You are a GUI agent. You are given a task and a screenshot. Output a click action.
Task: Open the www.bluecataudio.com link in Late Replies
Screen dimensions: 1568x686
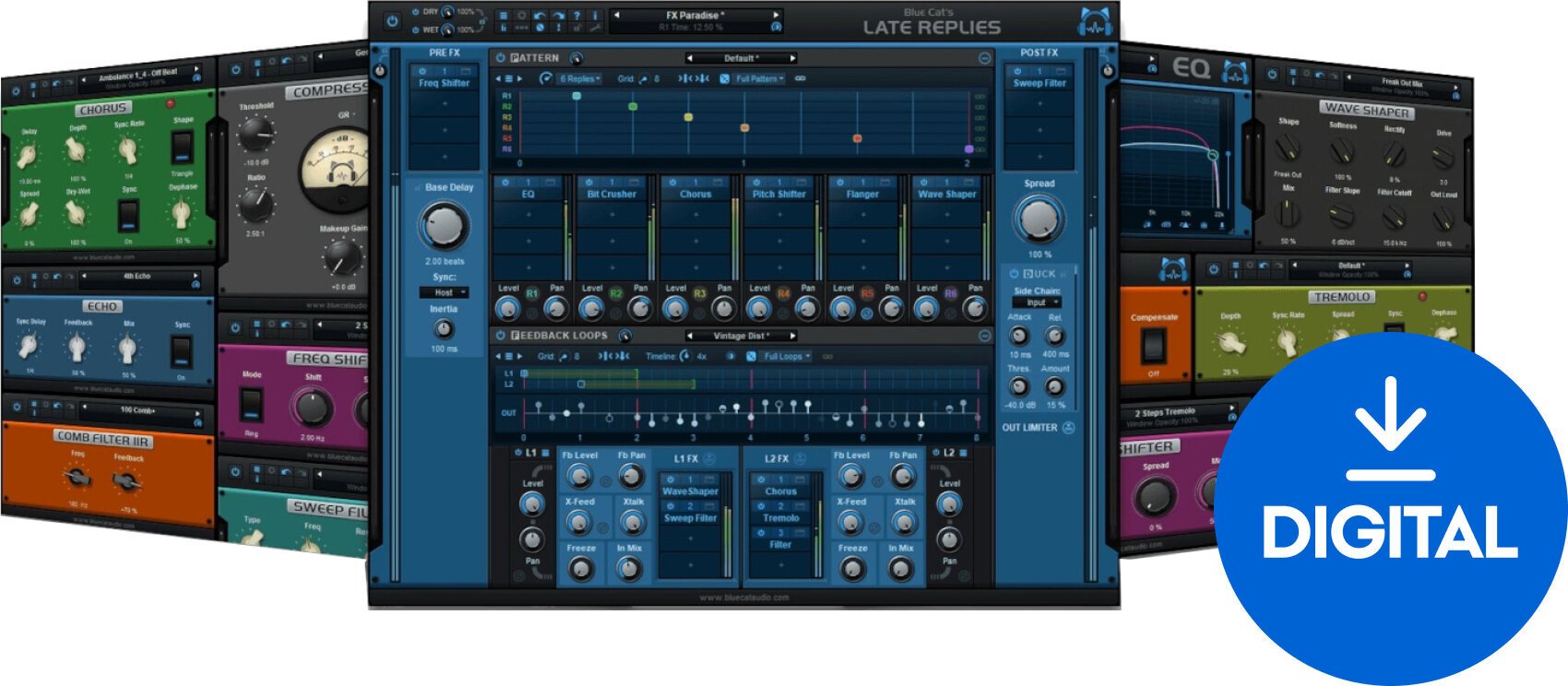click(x=744, y=597)
